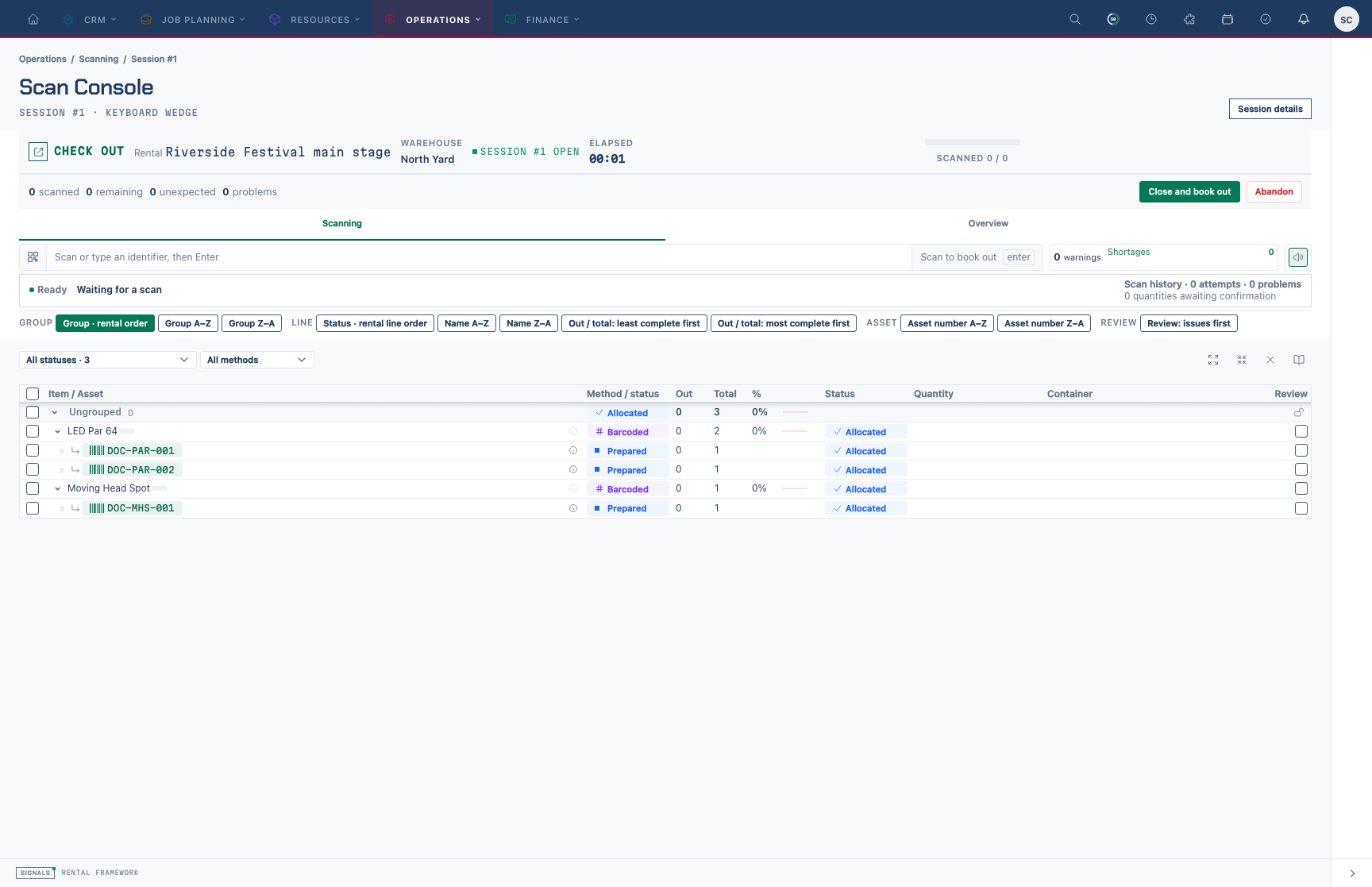The image size is (1372, 887).
Task: Collapse the Moving Head Spot line
Action: click(58, 488)
